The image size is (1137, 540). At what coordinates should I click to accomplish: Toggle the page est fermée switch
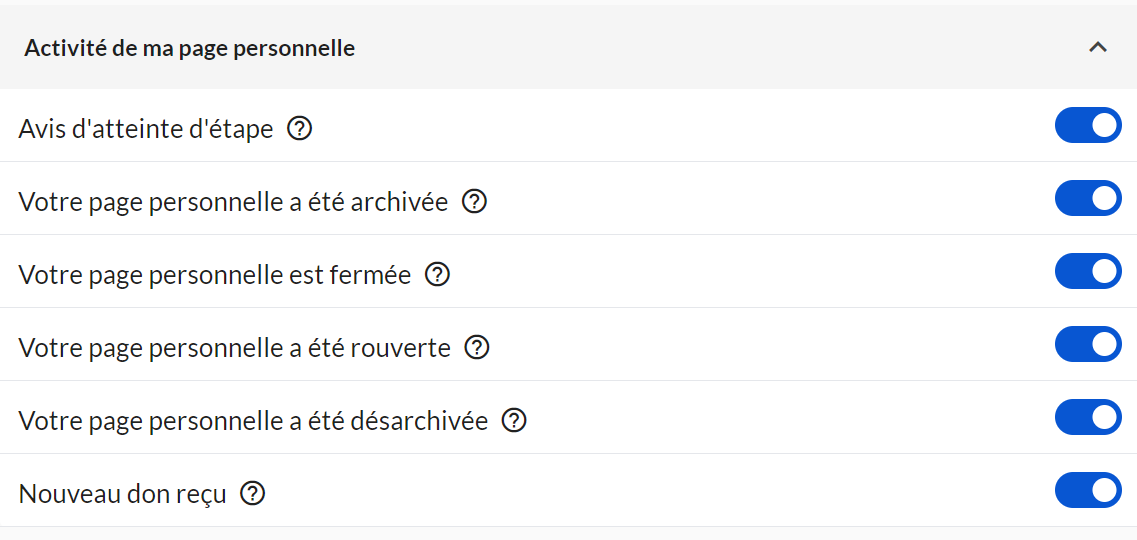(x=1088, y=272)
